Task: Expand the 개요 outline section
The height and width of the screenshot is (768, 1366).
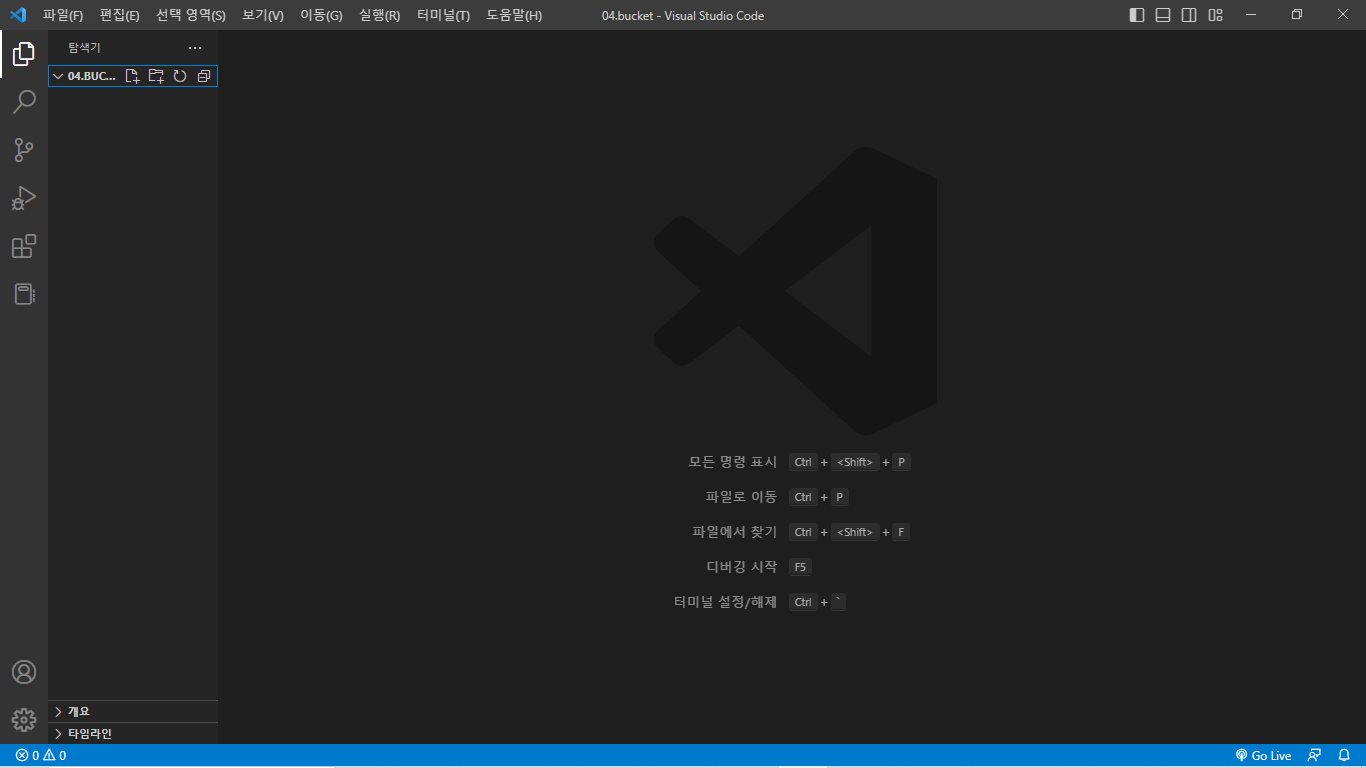Action: tap(133, 711)
